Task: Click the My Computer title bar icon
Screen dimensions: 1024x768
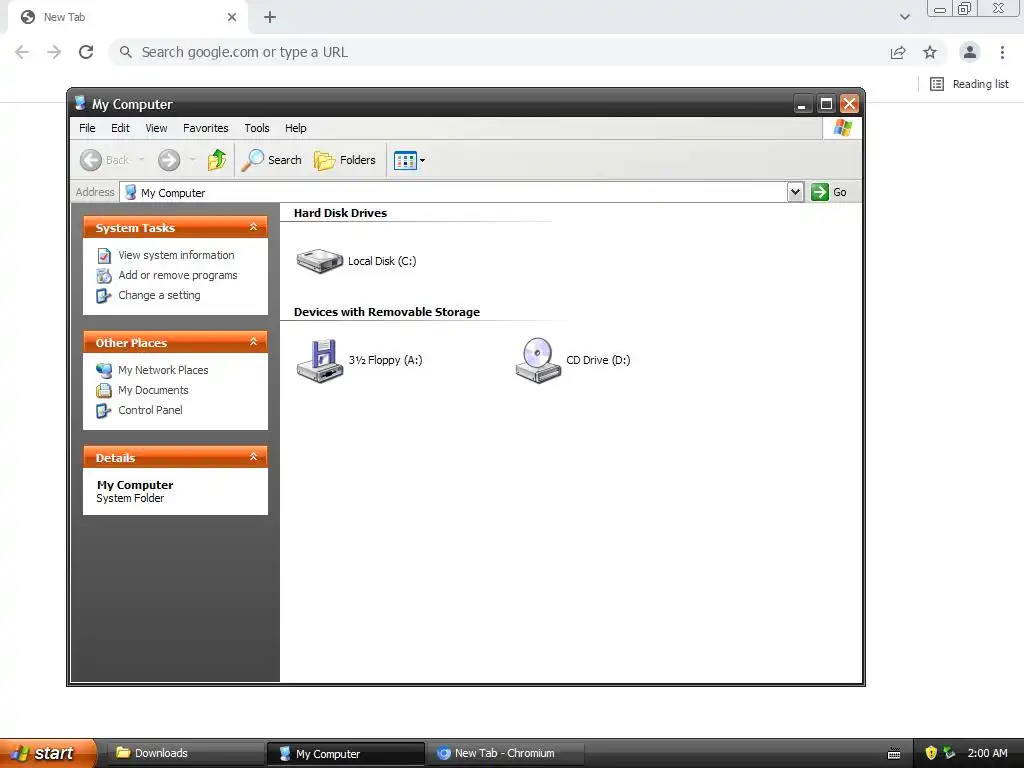Action: pos(80,103)
